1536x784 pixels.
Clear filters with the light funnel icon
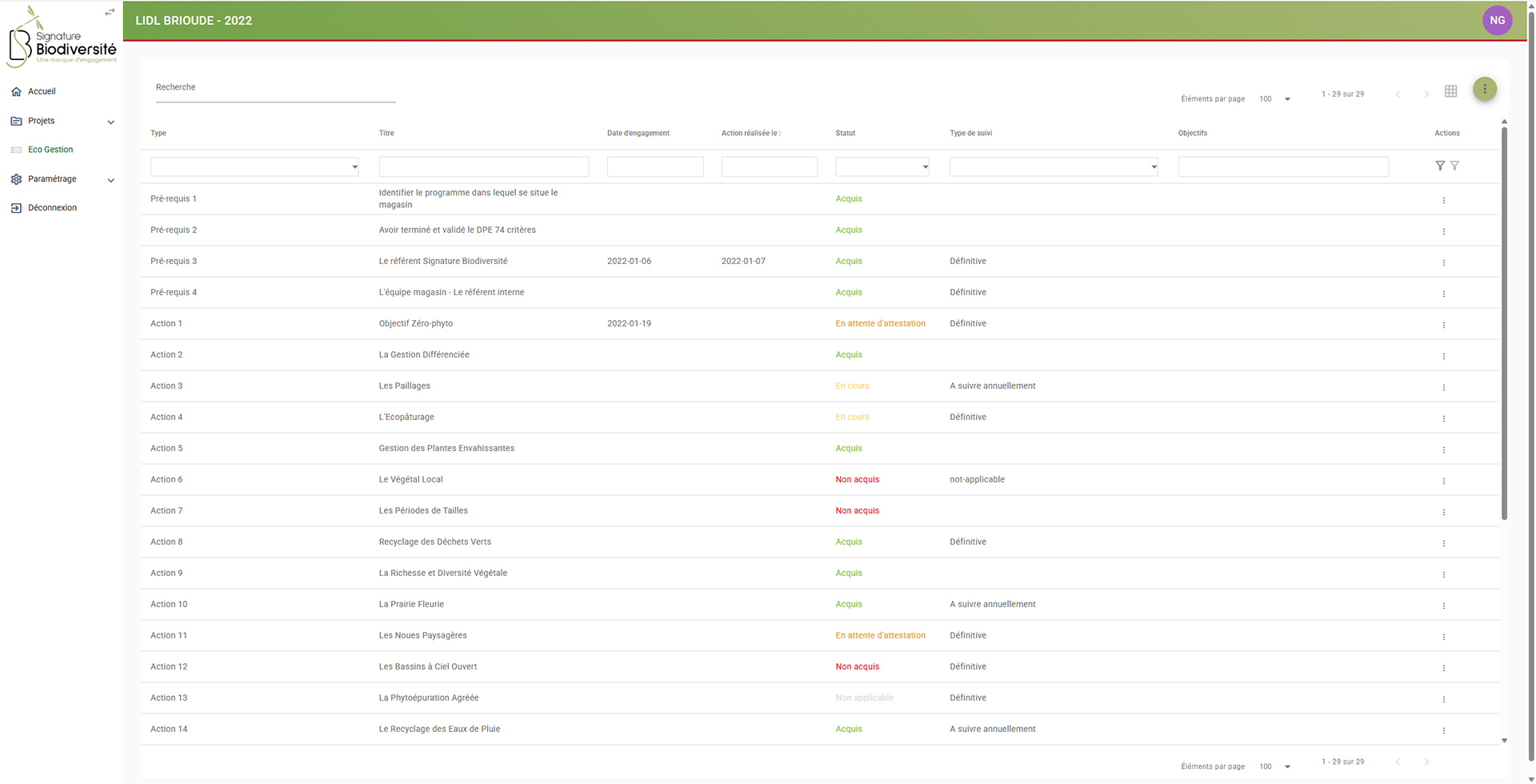1454,166
